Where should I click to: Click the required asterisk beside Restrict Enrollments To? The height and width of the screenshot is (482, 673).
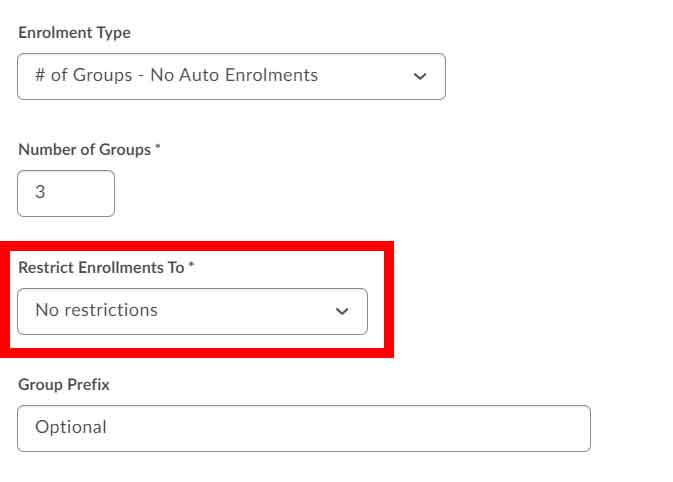(192, 267)
